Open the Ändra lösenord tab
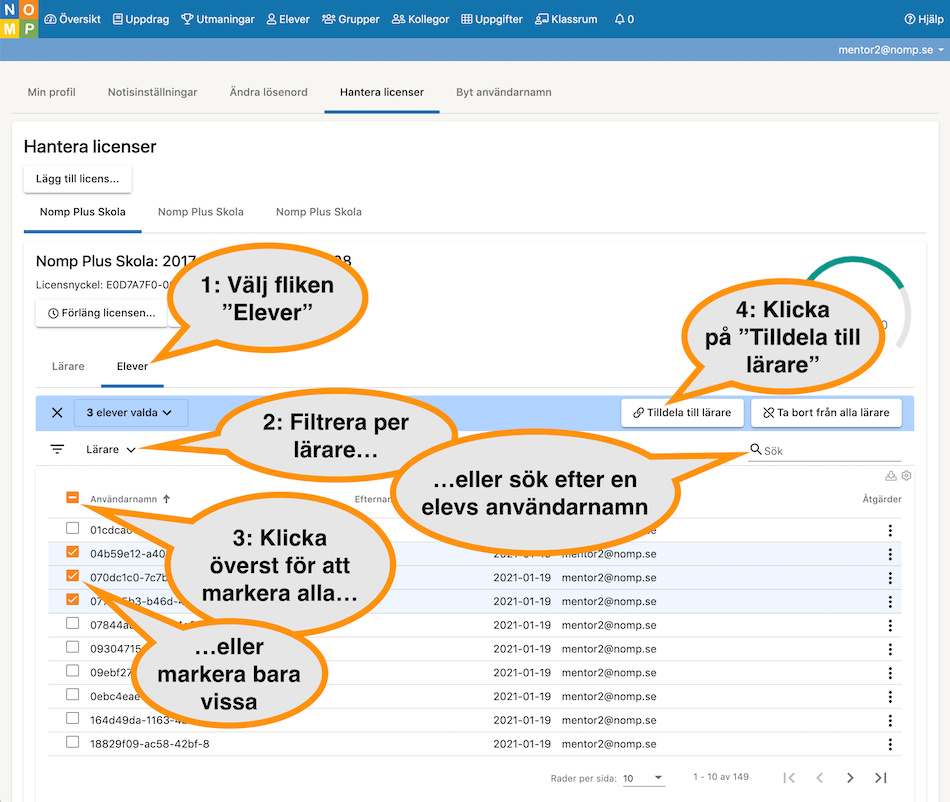Image resolution: width=950 pixels, height=802 pixels. 268,92
